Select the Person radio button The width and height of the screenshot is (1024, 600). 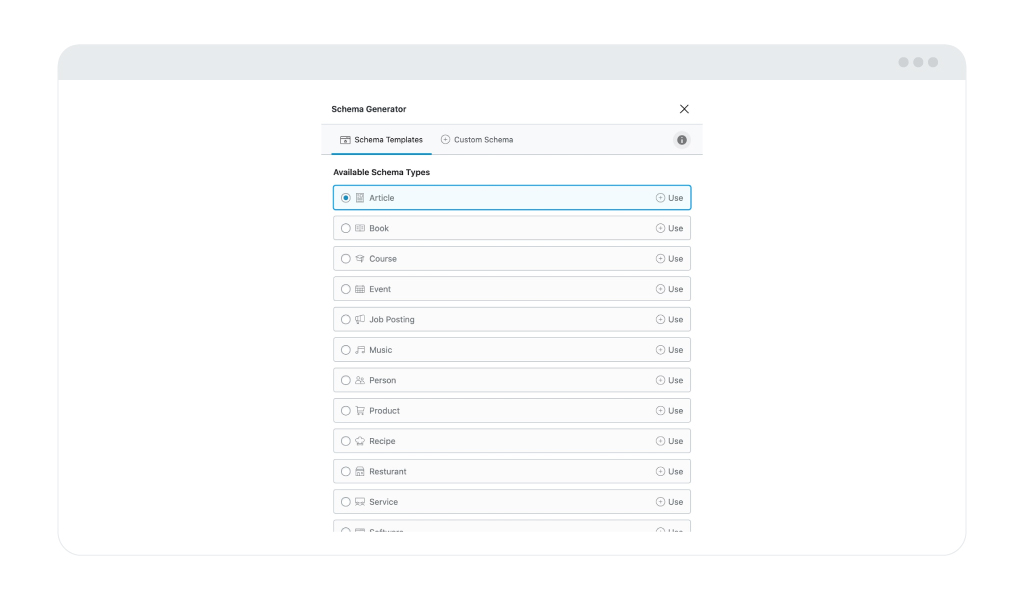click(x=345, y=380)
